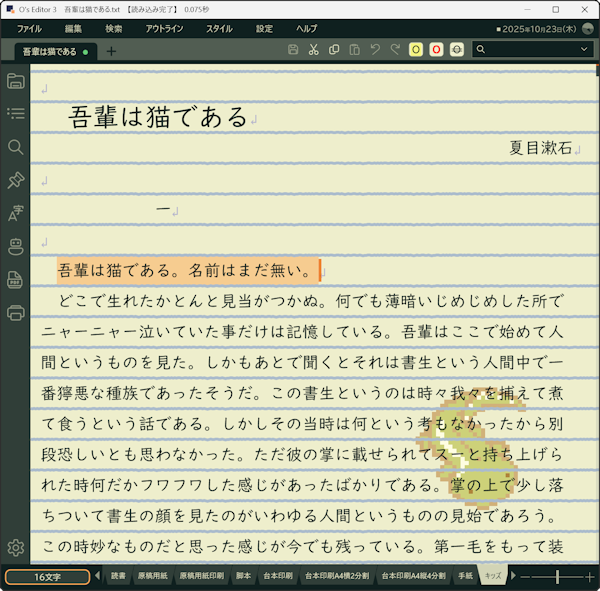This screenshot has height=591, width=600.
Task: Click the pushpin icon in sidebar
Action: click(x=15, y=180)
